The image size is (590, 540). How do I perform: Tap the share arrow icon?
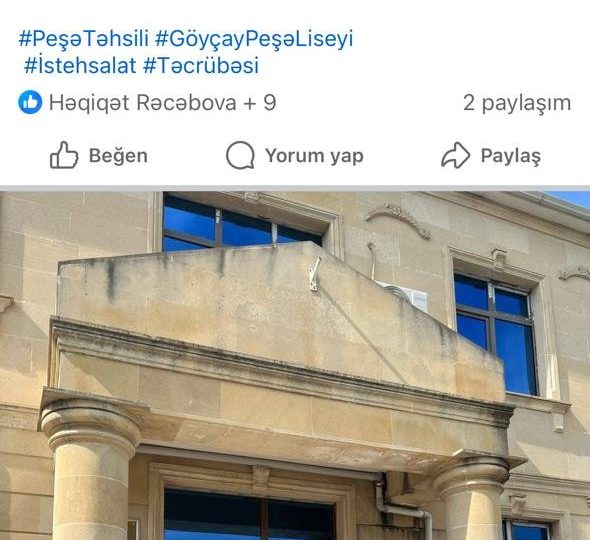[455, 155]
